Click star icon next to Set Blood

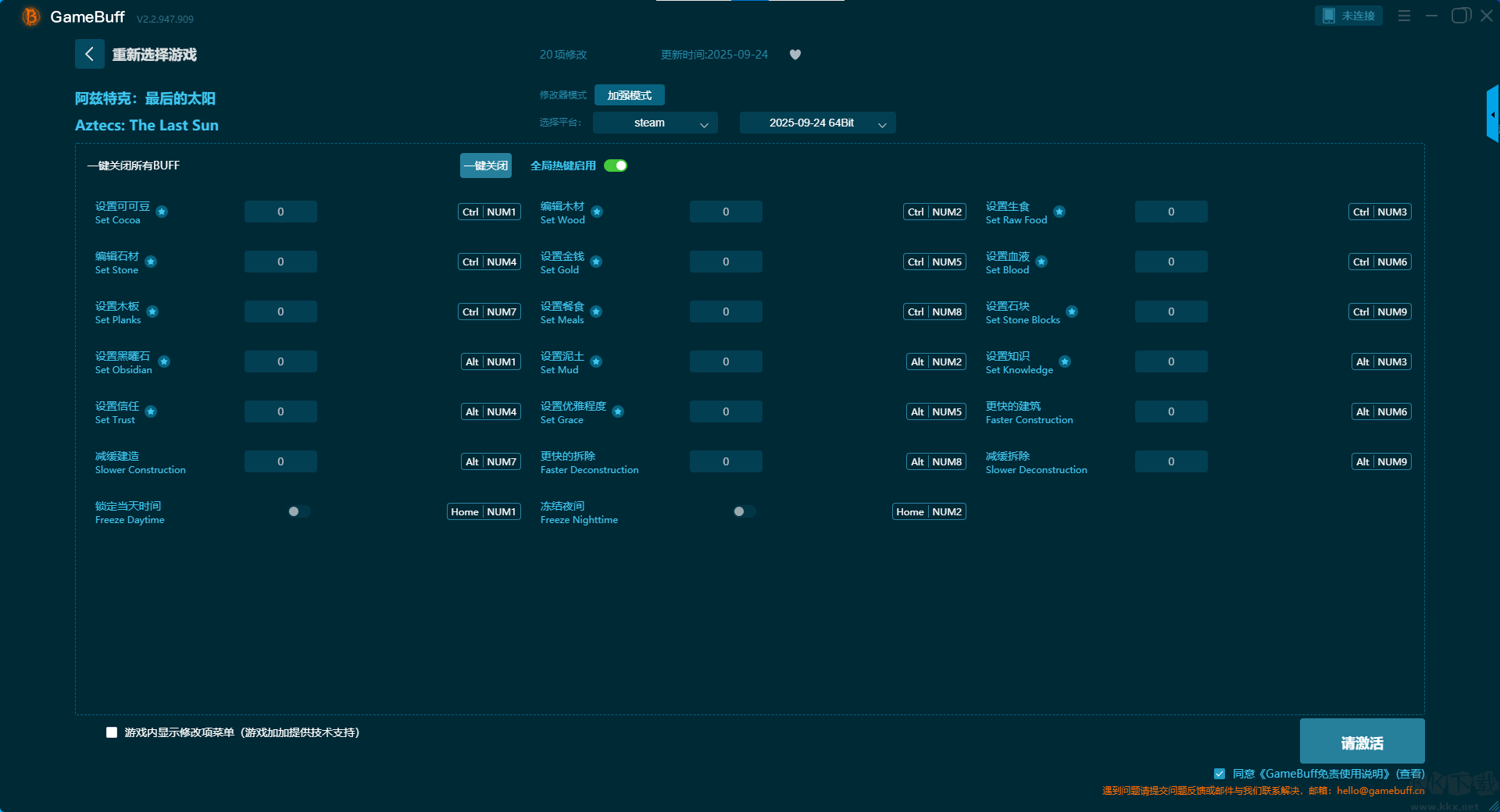[x=1041, y=262]
